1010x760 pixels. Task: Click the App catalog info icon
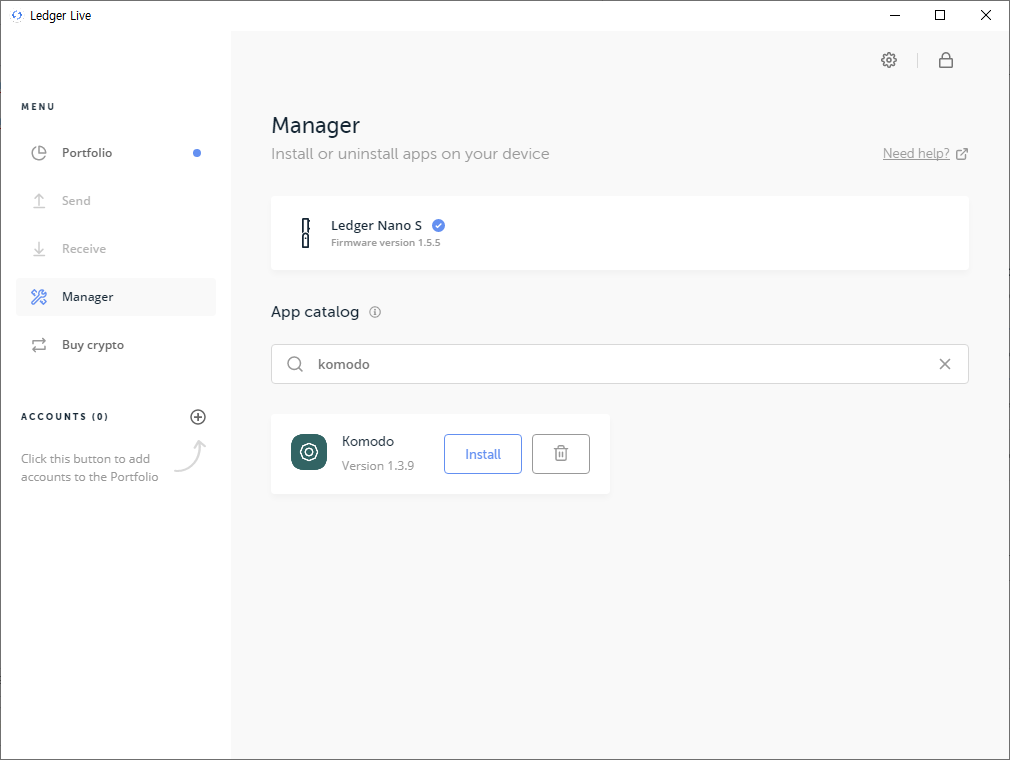click(x=375, y=312)
